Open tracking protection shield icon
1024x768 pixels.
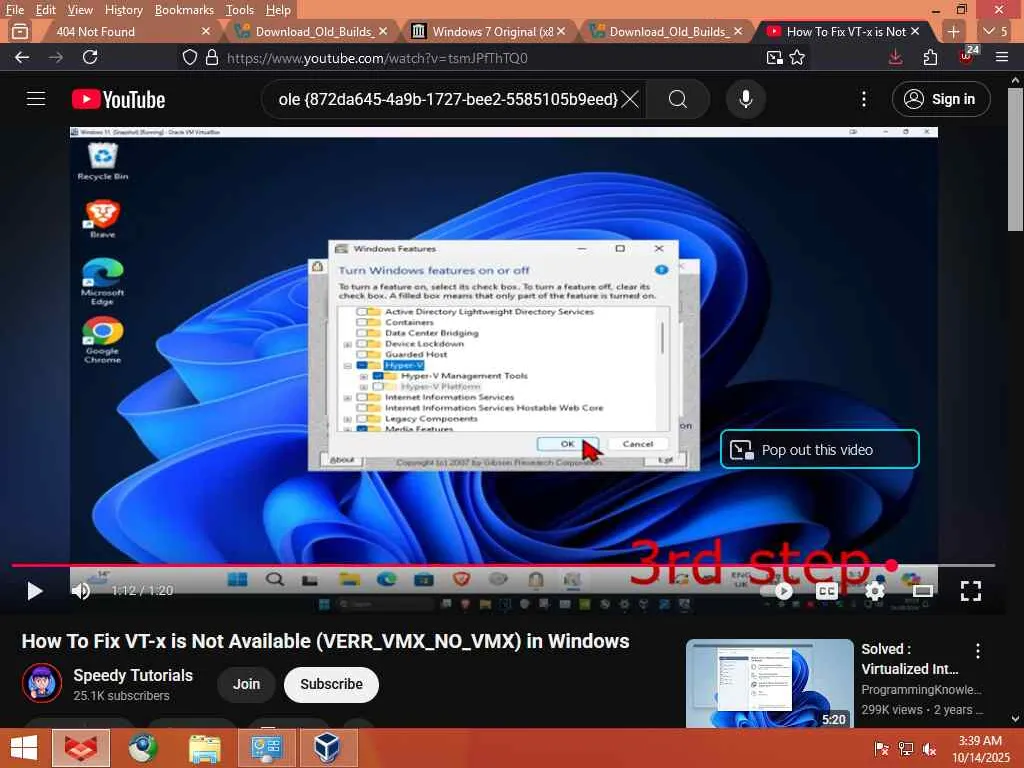click(x=189, y=57)
